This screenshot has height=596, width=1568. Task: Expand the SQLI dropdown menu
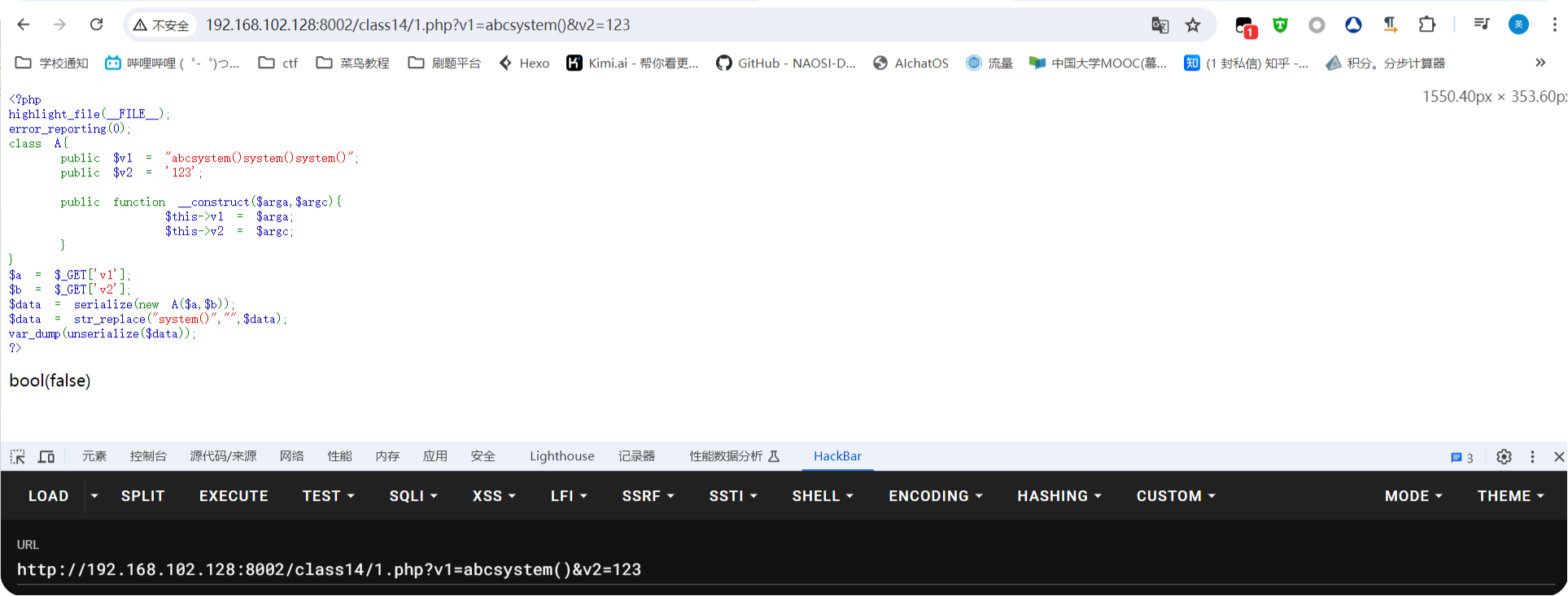coord(413,496)
